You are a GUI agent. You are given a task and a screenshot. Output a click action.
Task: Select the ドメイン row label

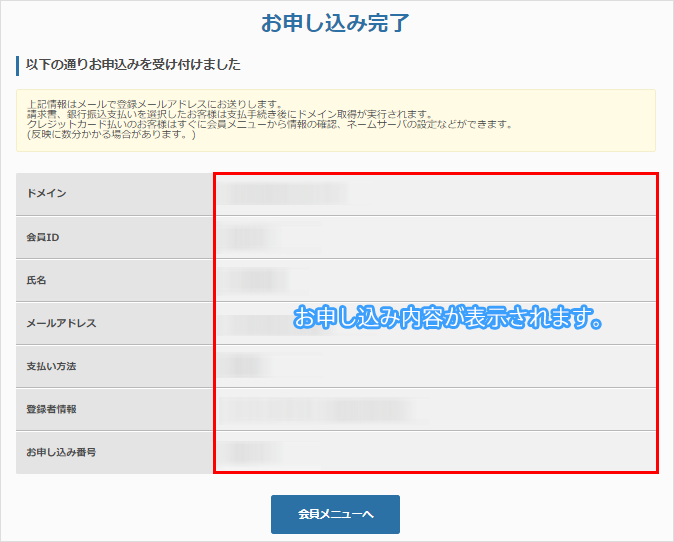[46, 193]
